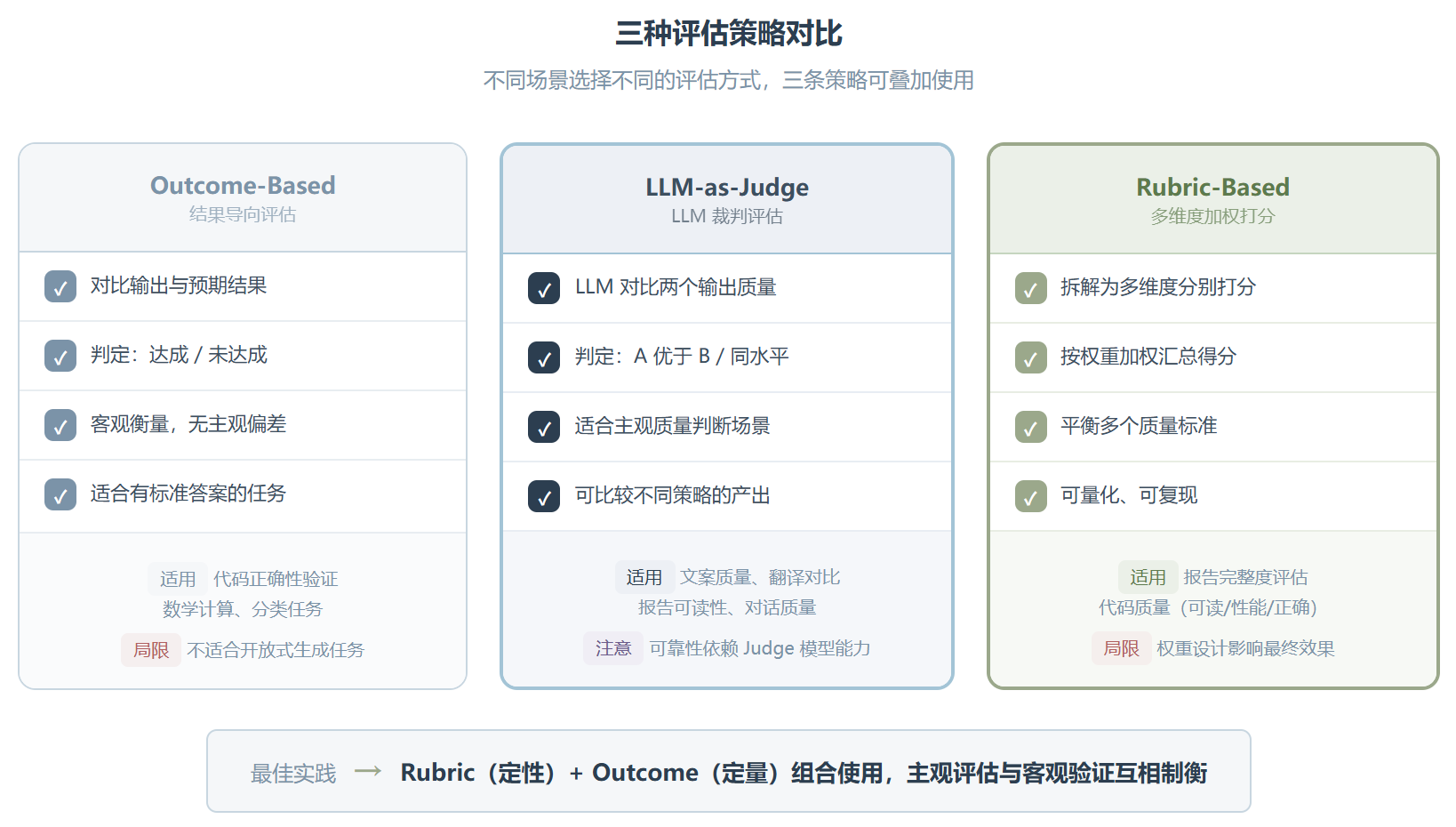The height and width of the screenshot is (827, 1456).
Task: Click the text 报告可读性、对话质量
Action: coord(727,607)
